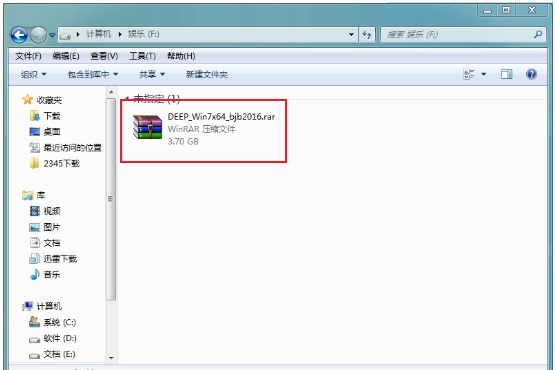
Task: Open 桌面 in favorites
Action: (x=52, y=132)
